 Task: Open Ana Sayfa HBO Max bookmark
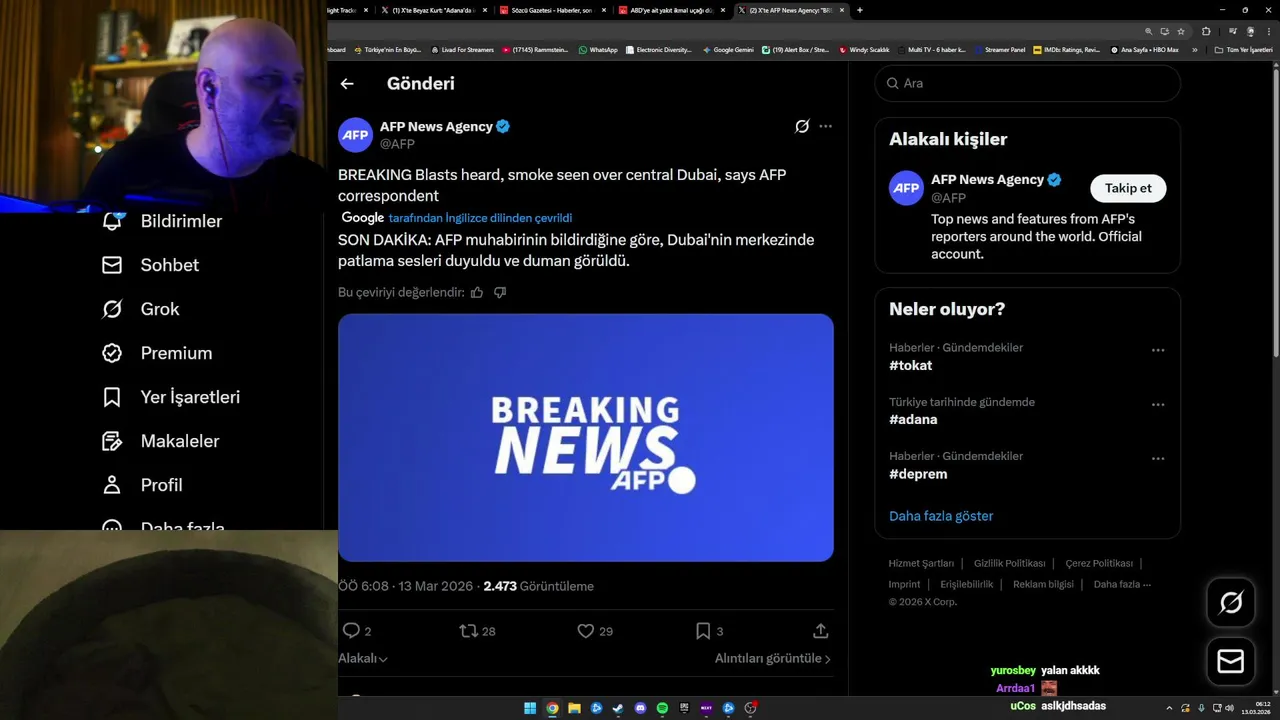coord(1144,49)
